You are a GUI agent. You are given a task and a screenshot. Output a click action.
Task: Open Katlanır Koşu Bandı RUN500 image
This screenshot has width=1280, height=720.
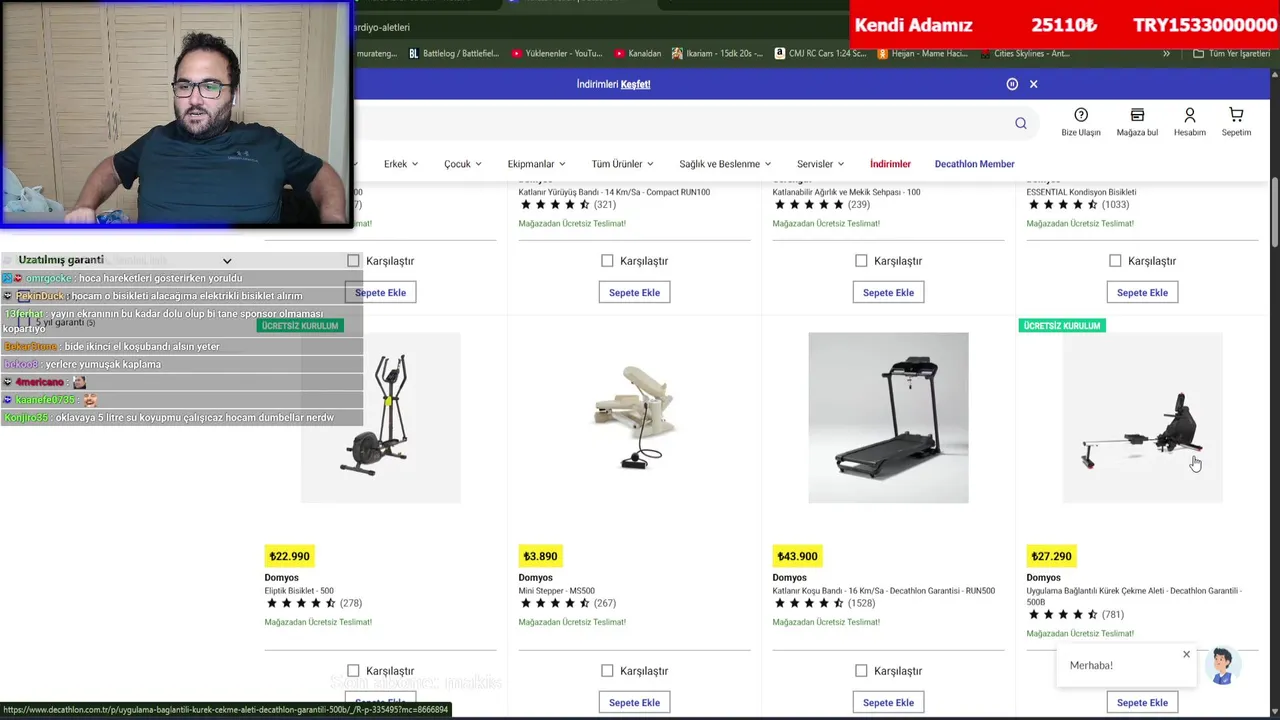point(888,418)
